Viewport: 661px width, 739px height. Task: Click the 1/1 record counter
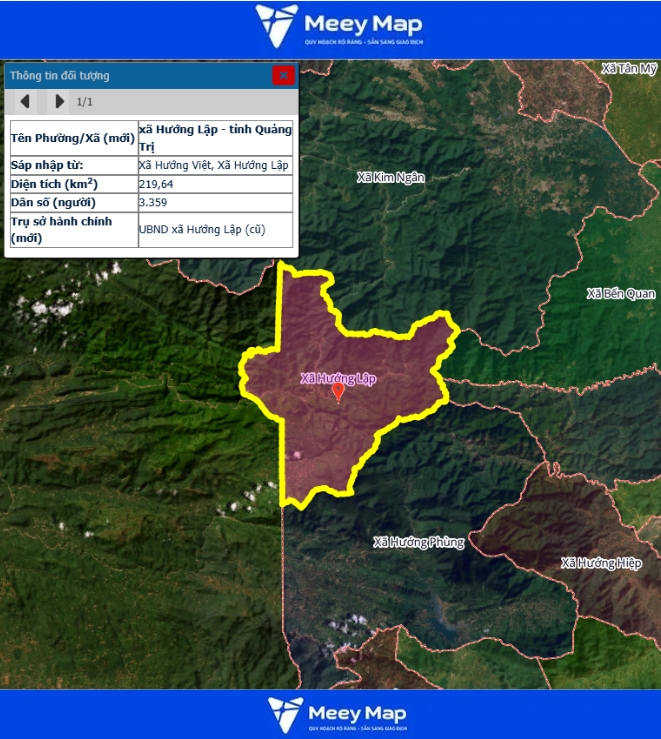85,102
